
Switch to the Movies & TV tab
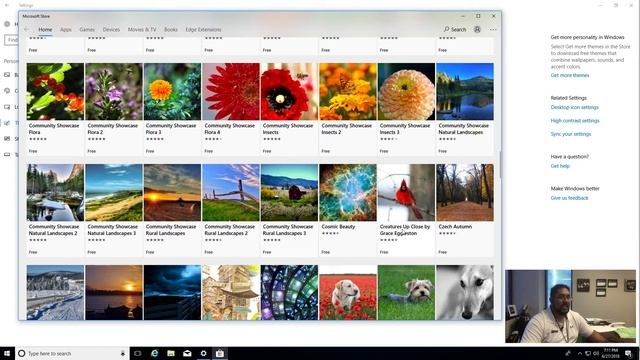pos(142,29)
